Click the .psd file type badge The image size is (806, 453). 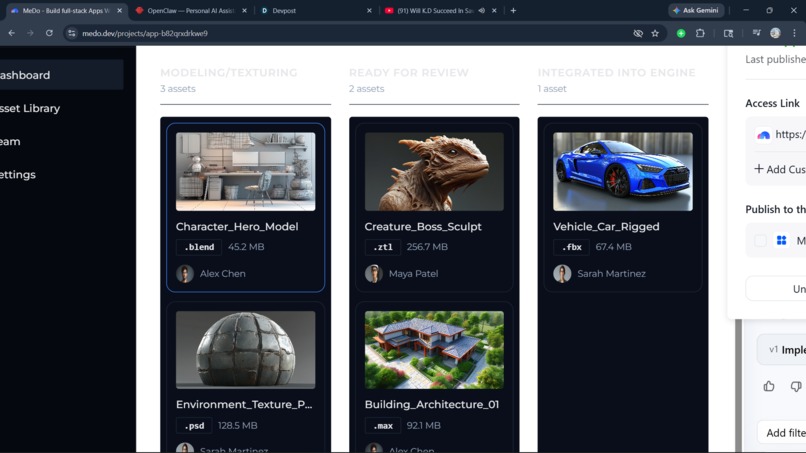pyautogui.click(x=194, y=426)
